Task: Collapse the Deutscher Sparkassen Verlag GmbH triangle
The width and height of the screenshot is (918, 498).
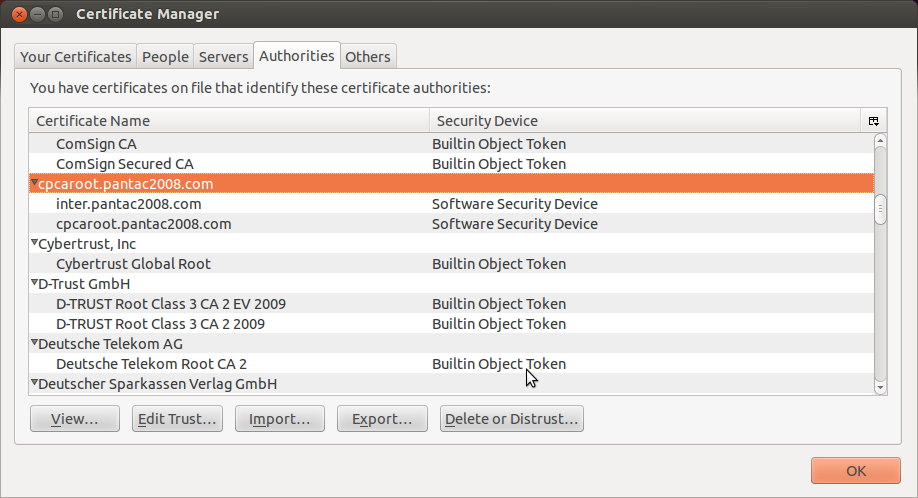Action: [x=34, y=383]
